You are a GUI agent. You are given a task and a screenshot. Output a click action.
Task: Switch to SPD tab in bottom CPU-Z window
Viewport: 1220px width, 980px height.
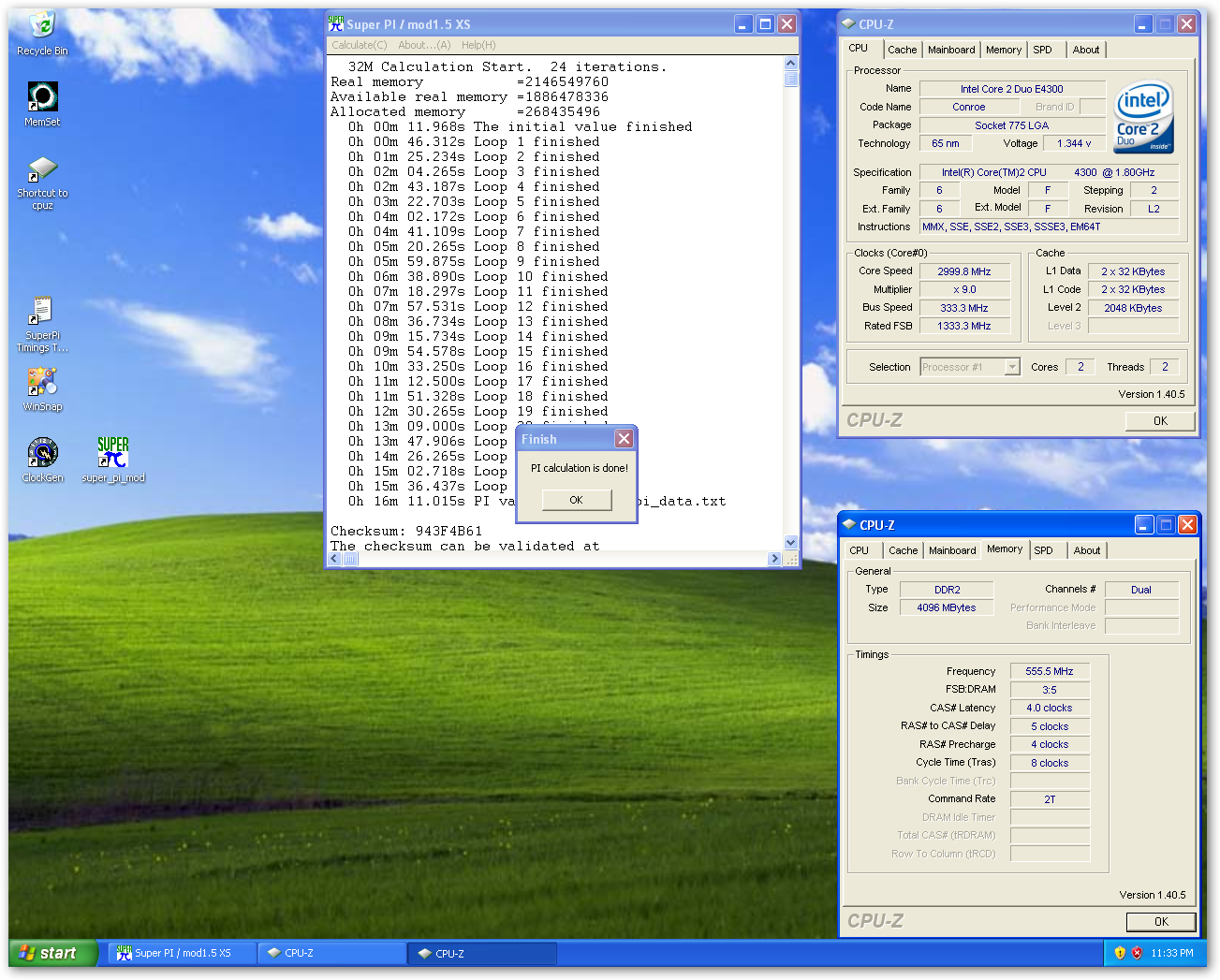click(x=1043, y=550)
